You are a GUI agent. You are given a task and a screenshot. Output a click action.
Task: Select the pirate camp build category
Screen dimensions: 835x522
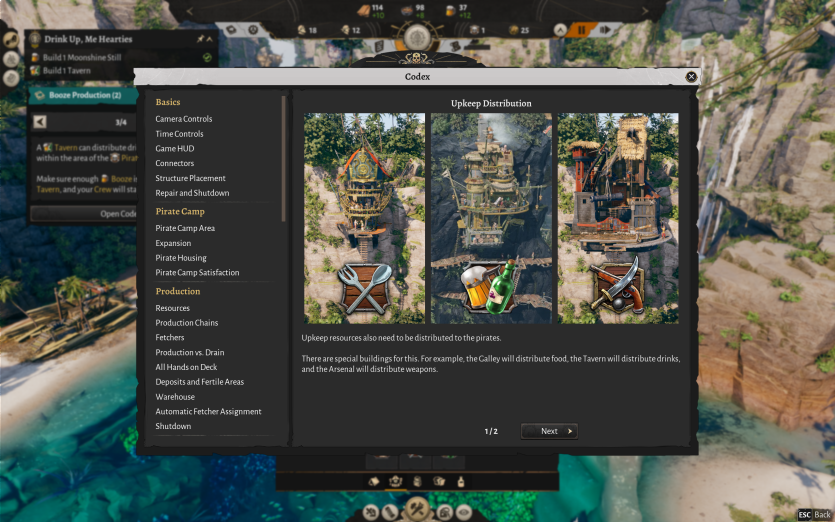pos(395,482)
